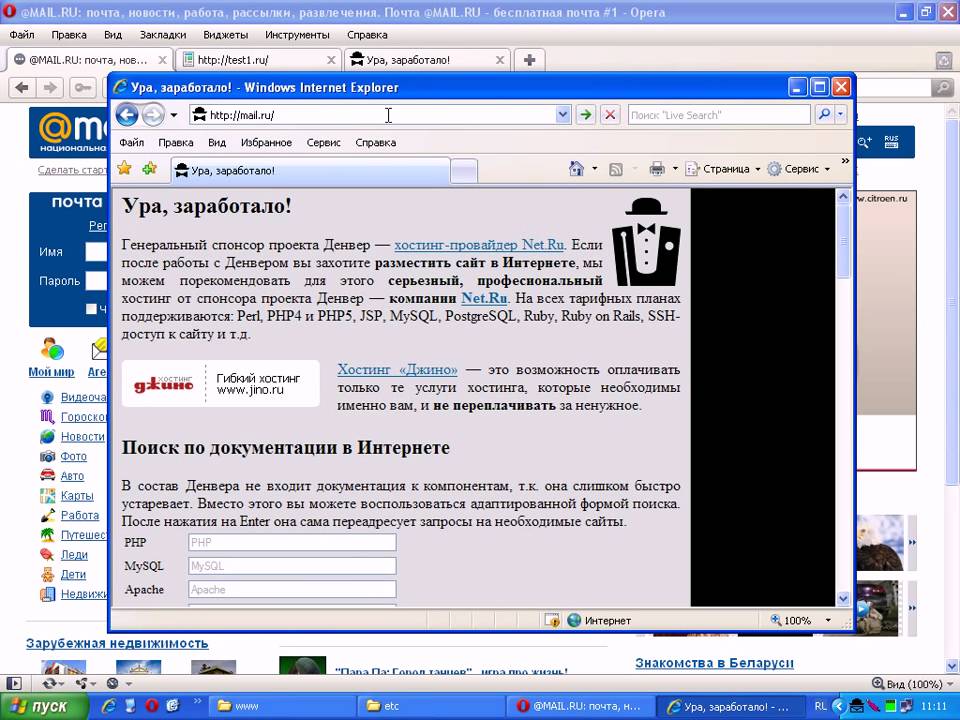
Task: Switch to the http://test1.ru/ tab in Opera
Action: (259, 60)
